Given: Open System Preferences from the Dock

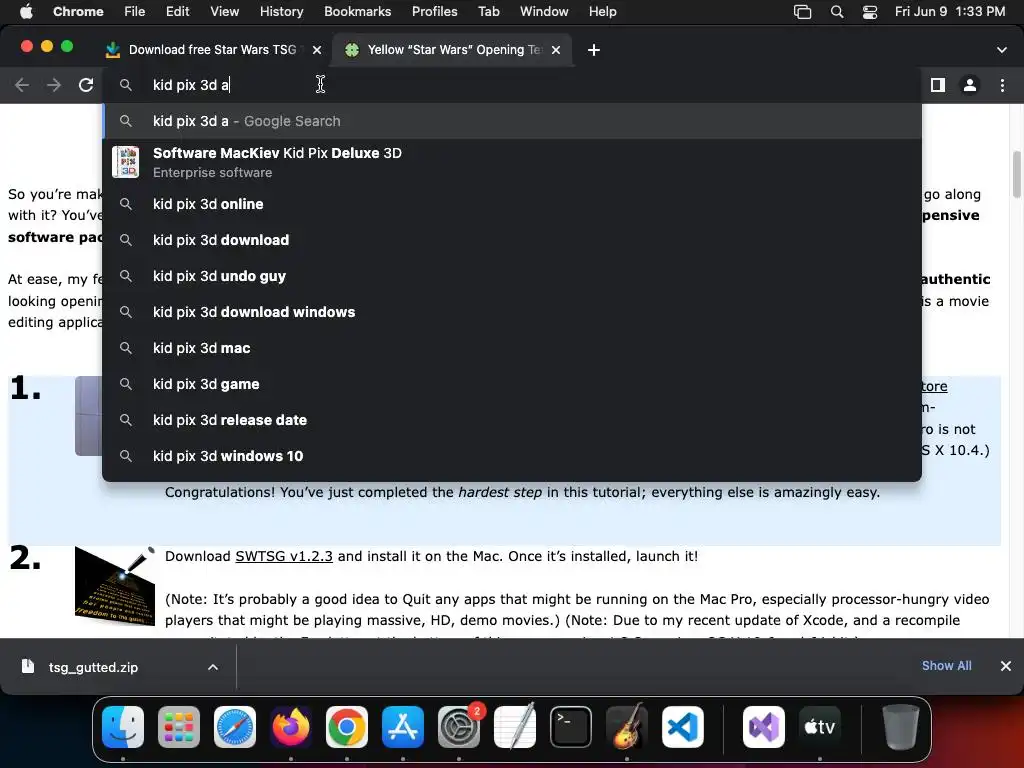Looking at the screenshot, I should [459, 727].
